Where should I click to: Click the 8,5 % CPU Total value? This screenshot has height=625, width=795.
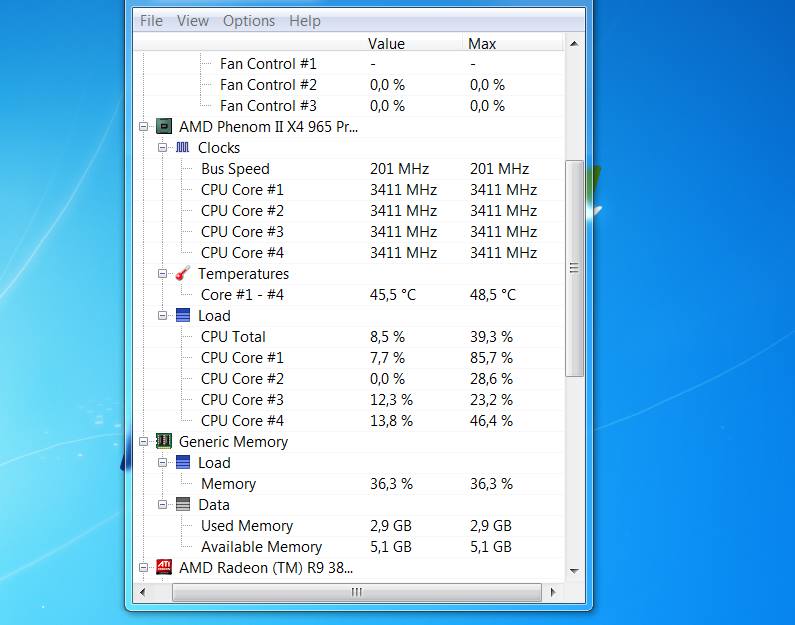(x=387, y=337)
